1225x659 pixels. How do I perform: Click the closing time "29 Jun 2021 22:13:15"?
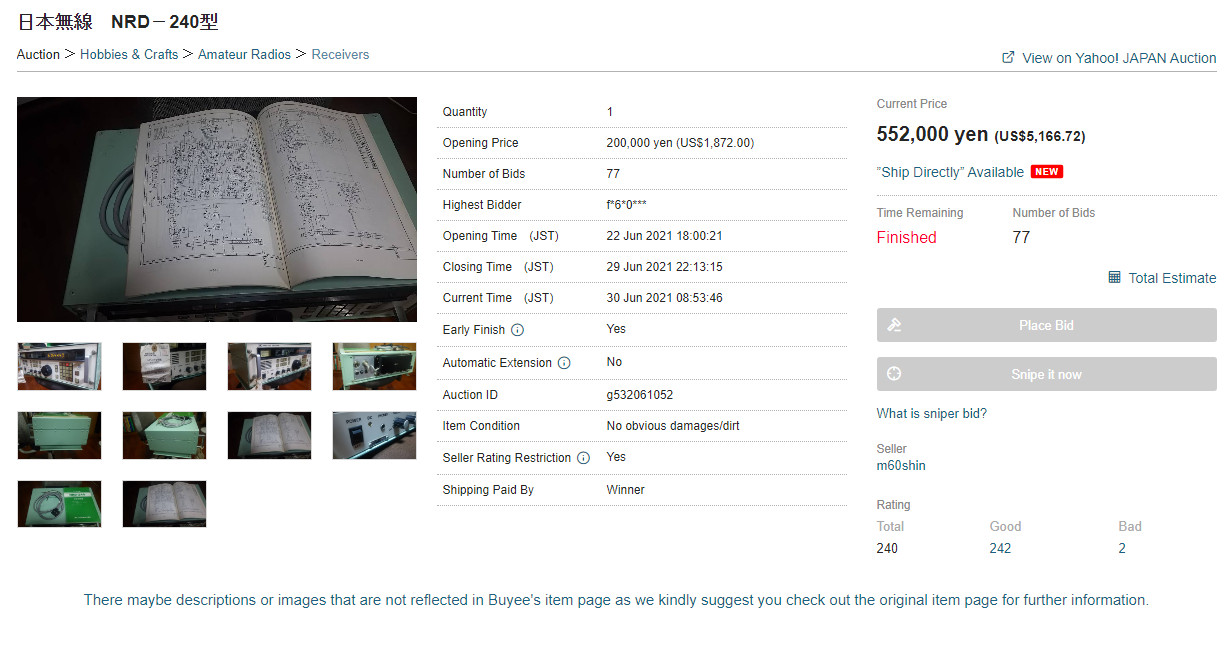coord(664,267)
